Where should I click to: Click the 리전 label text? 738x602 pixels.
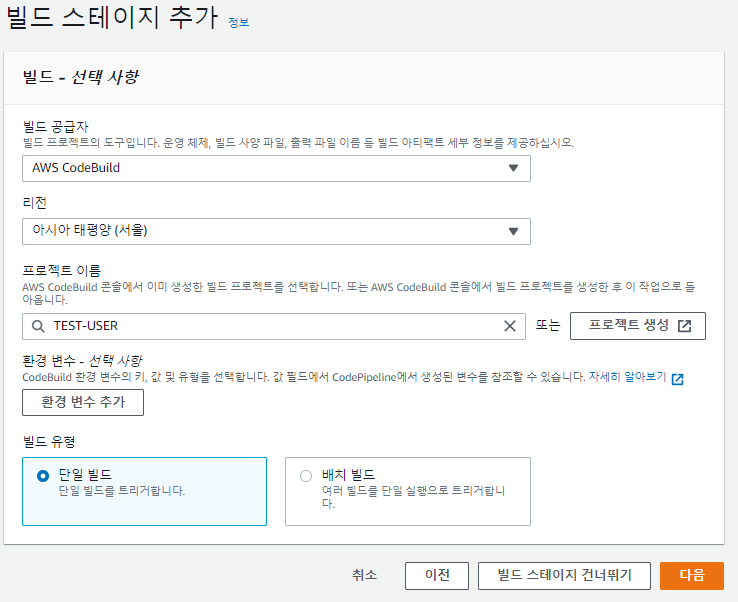point(35,203)
